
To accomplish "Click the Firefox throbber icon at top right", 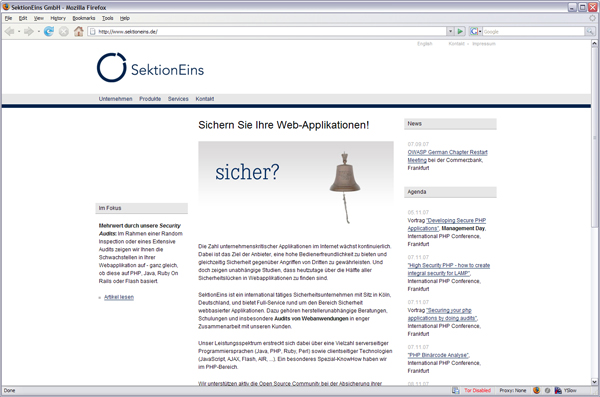I will tap(592, 18).
